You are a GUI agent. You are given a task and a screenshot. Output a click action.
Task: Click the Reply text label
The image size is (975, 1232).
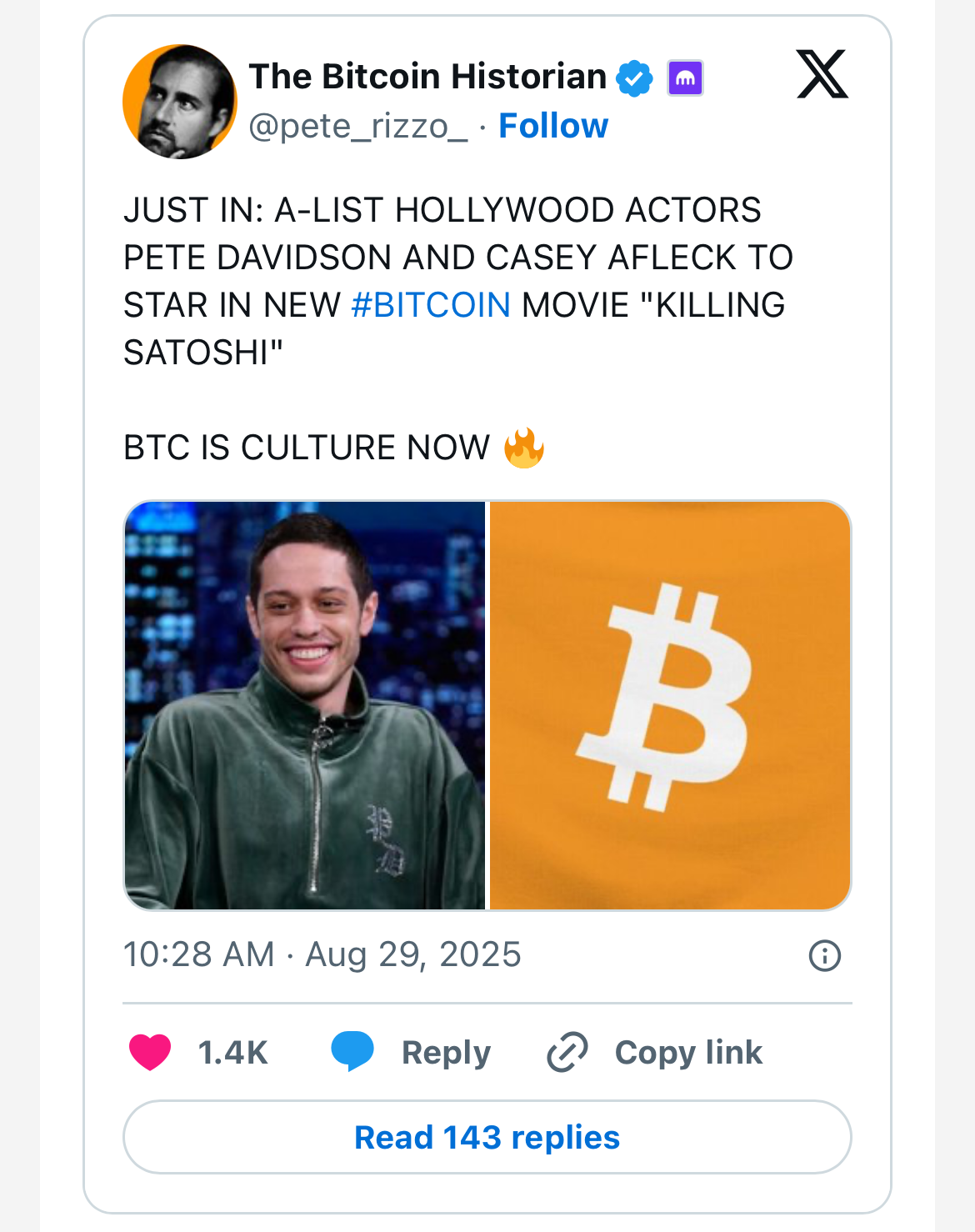point(446,1053)
